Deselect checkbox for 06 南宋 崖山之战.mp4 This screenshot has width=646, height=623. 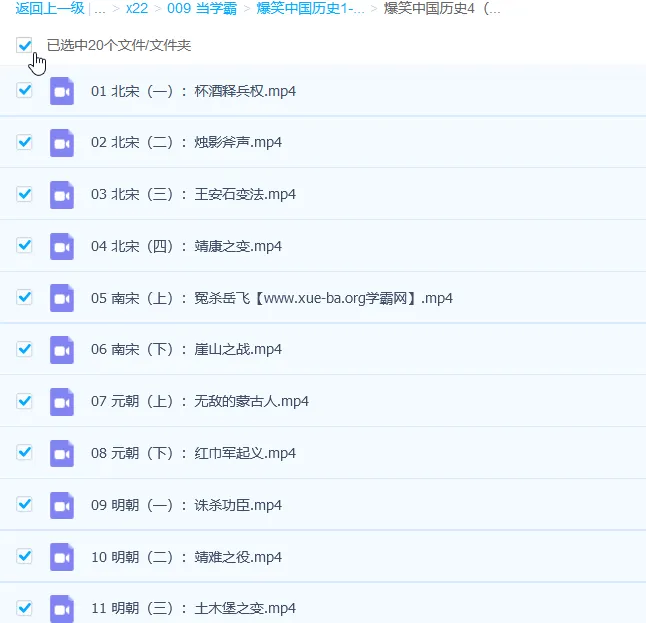(24, 349)
